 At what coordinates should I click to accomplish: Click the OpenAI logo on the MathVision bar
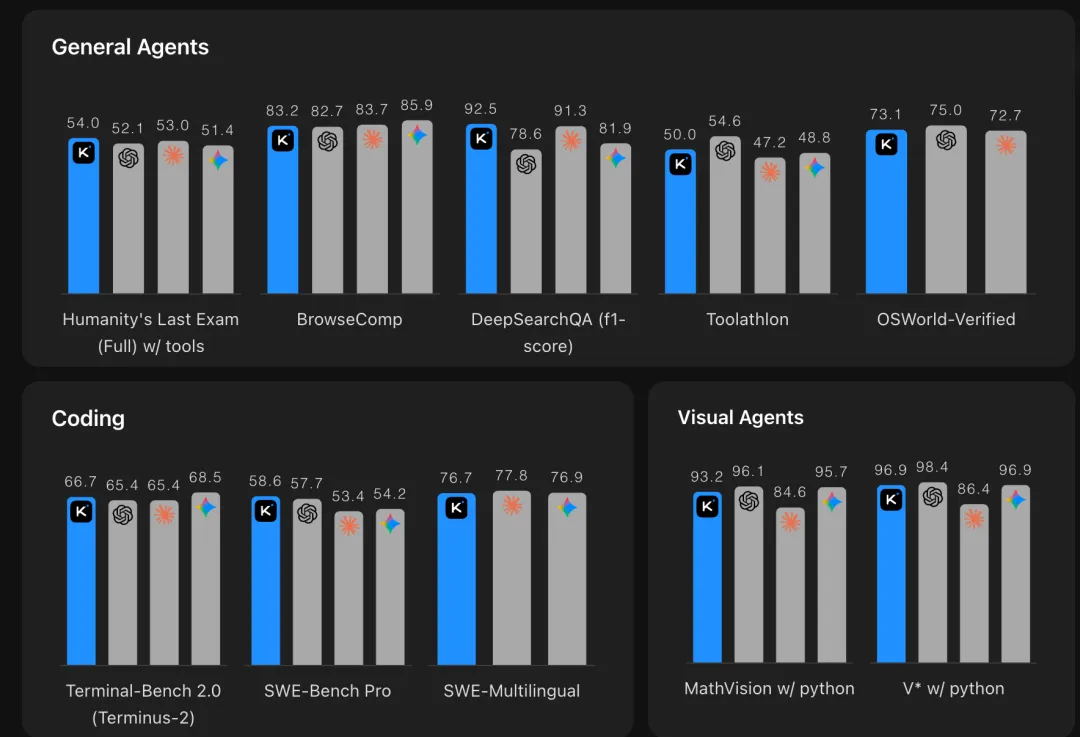pos(749,501)
